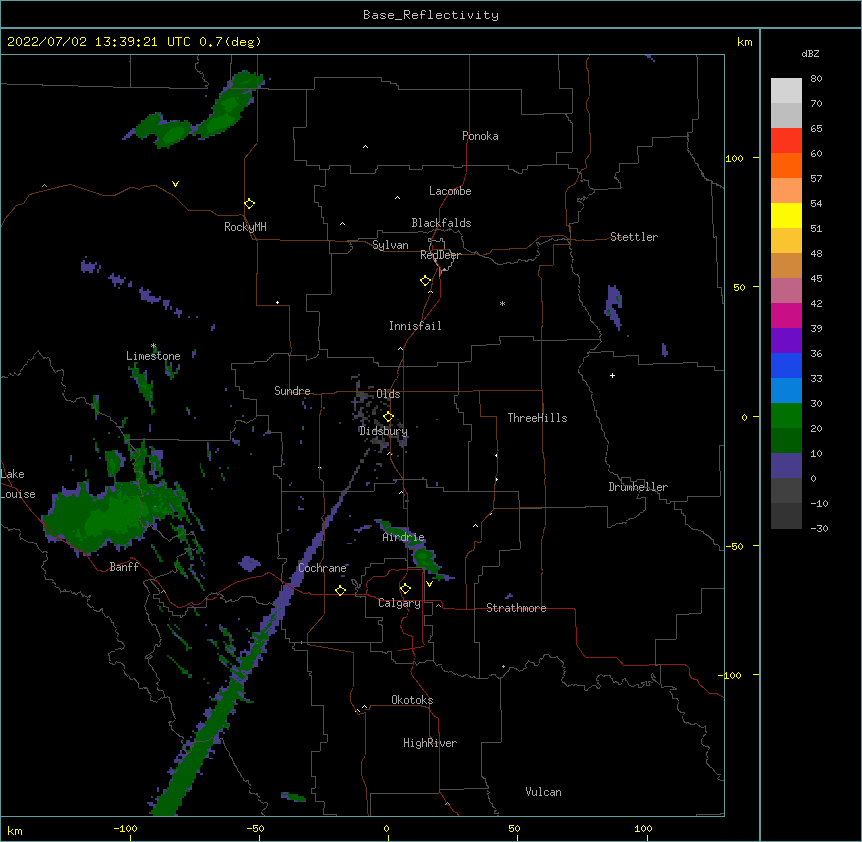The image size is (862, 842).
Task: Click the 39 dBZ magenta color swatch
Action: tap(786, 315)
